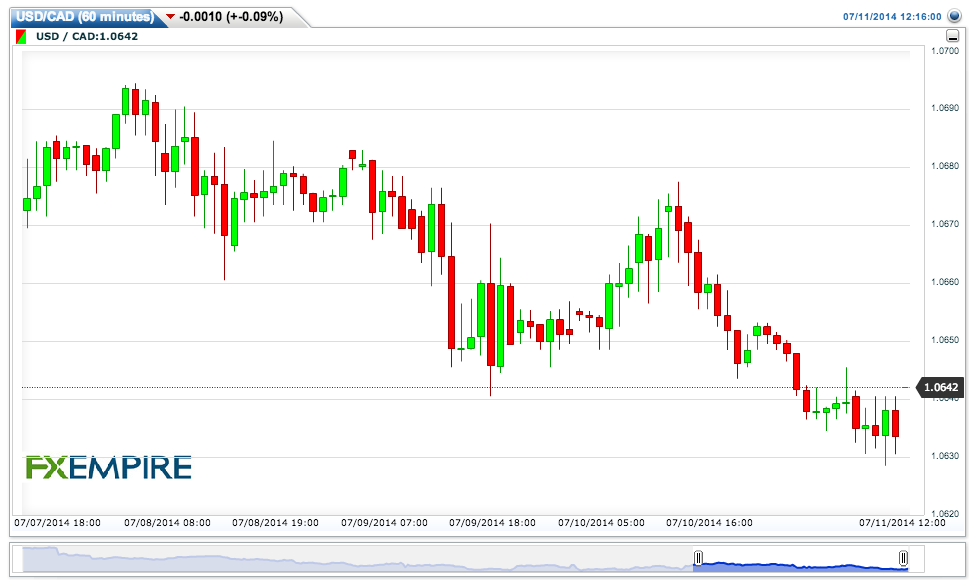Click the blue globe icon beside the timestamp
This screenshot has height=585, width=976.
954,16
